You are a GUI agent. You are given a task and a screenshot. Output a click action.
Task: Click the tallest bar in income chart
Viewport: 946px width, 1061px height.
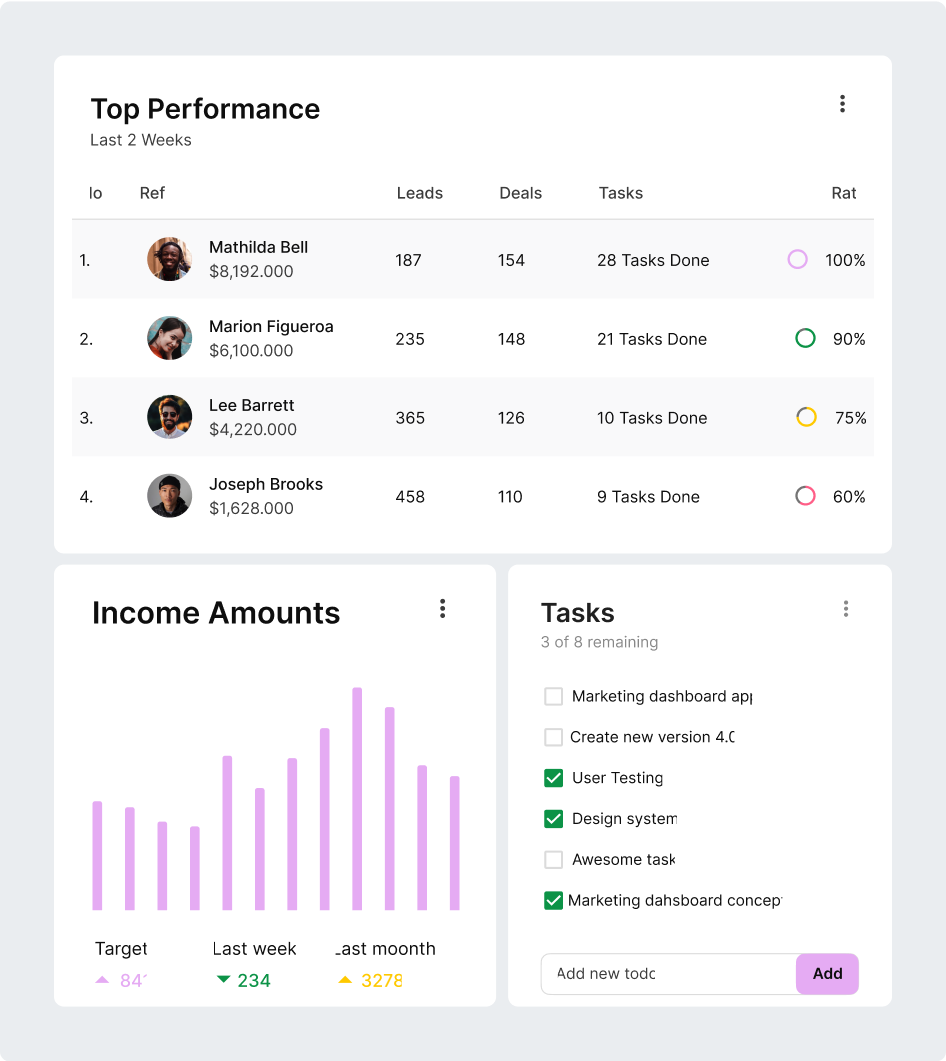357,798
